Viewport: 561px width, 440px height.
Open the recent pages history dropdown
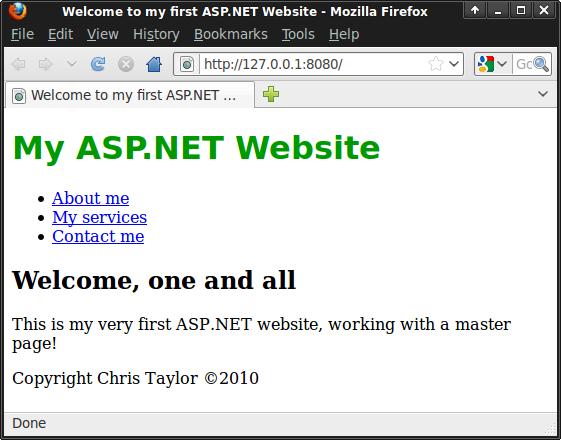[72, 64]
